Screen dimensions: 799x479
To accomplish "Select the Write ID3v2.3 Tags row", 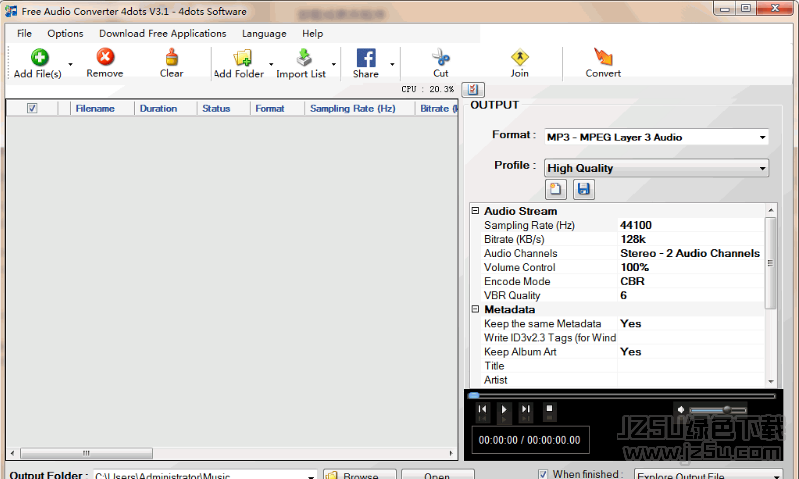I will coord(623,338).
